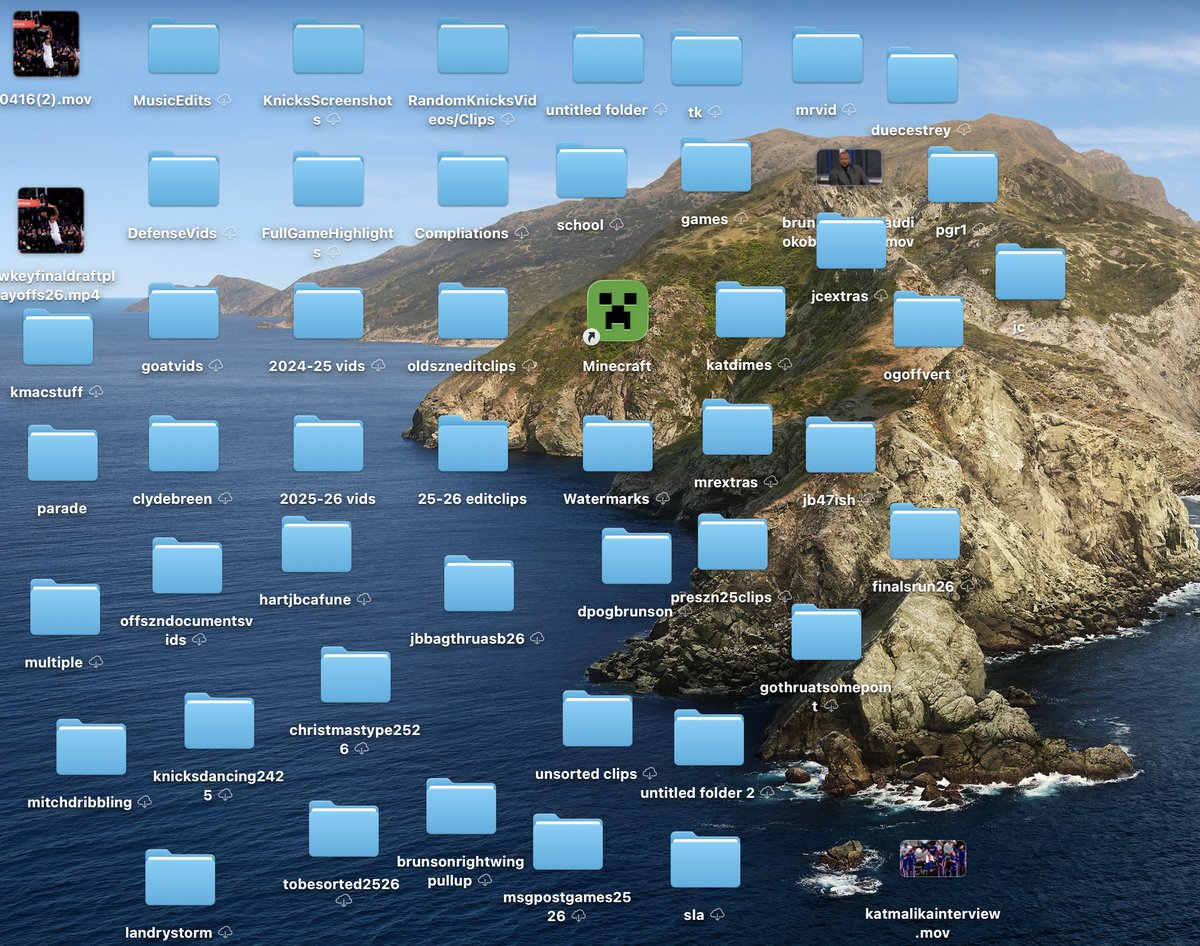
Task: Select the knicksdancing2425 folder
Action: click(x=219, y=722)
